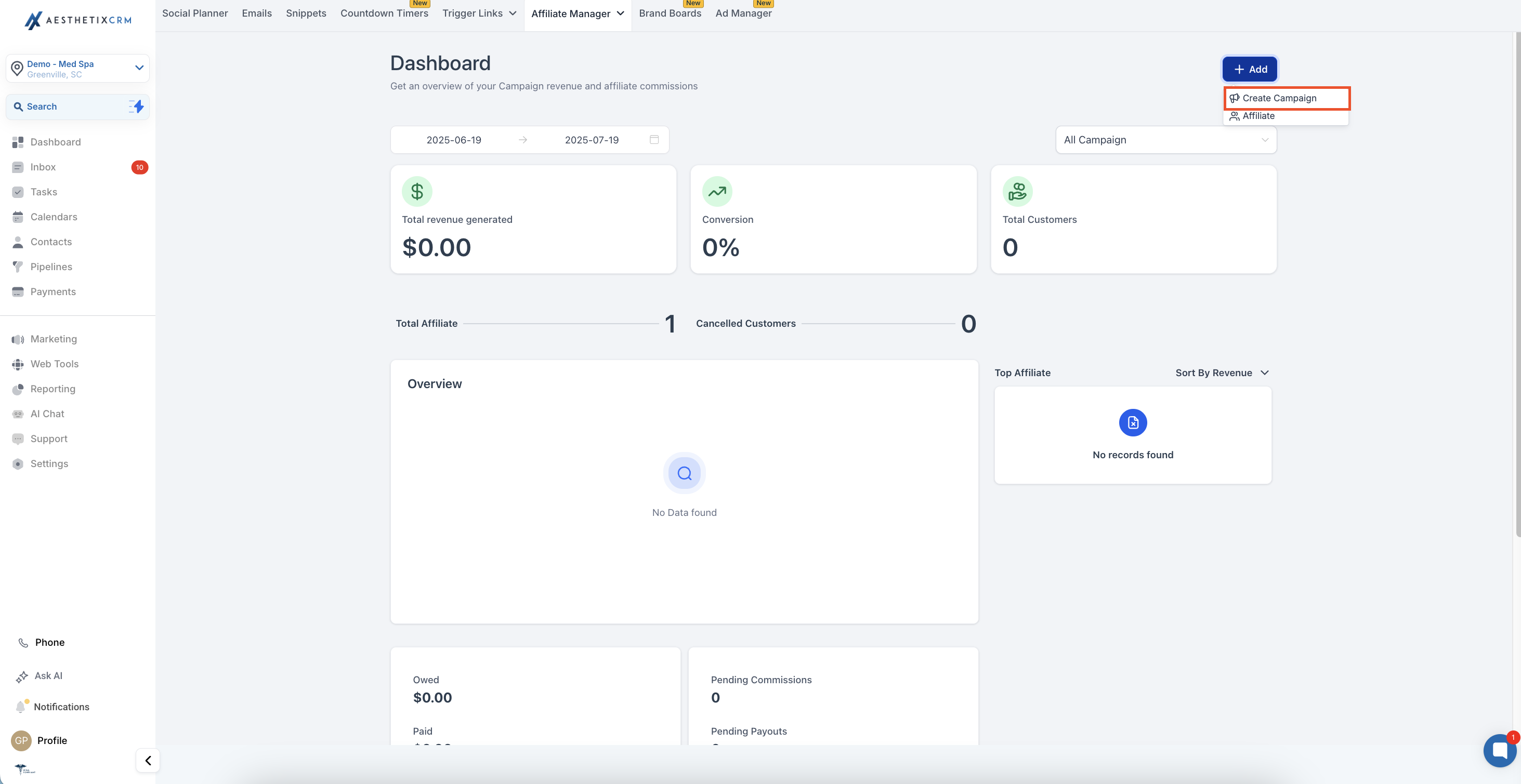Click the Add button
The image size is (1521, 784).
(x=1250, y=69)
